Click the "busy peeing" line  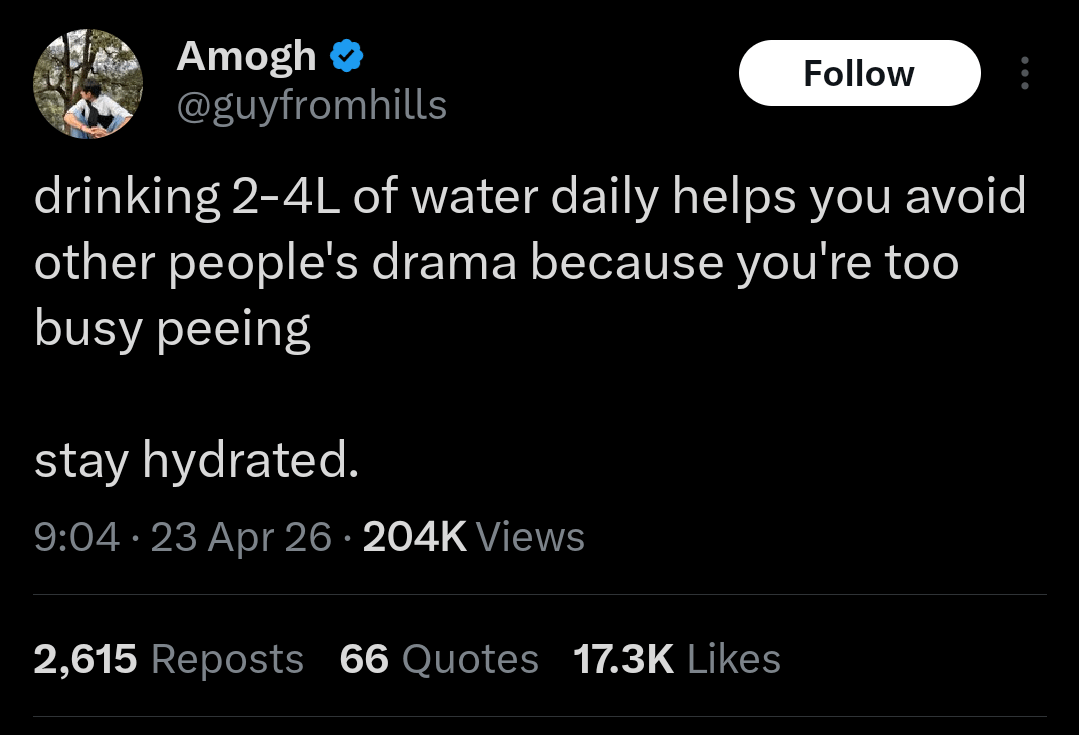coord(172,329)
